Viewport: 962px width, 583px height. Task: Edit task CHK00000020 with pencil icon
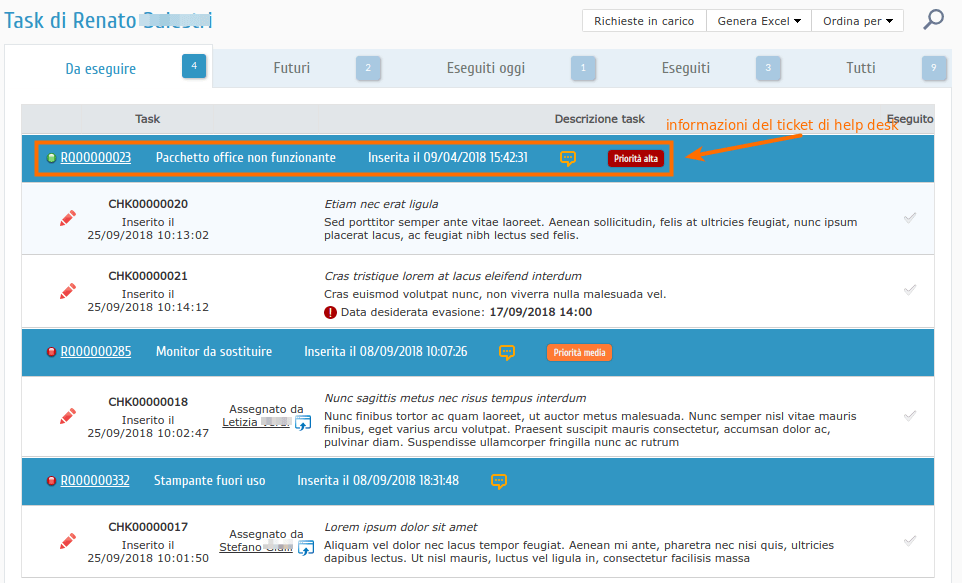click(x=67, y=218)
